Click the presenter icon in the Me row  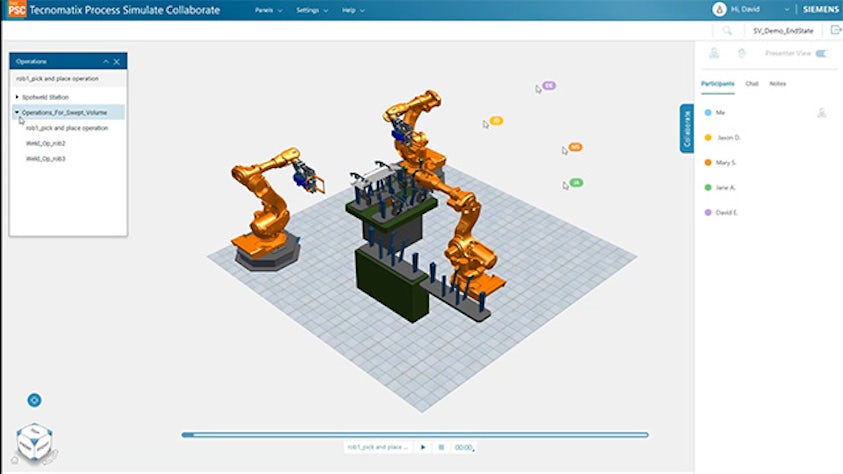click(821, 113)
